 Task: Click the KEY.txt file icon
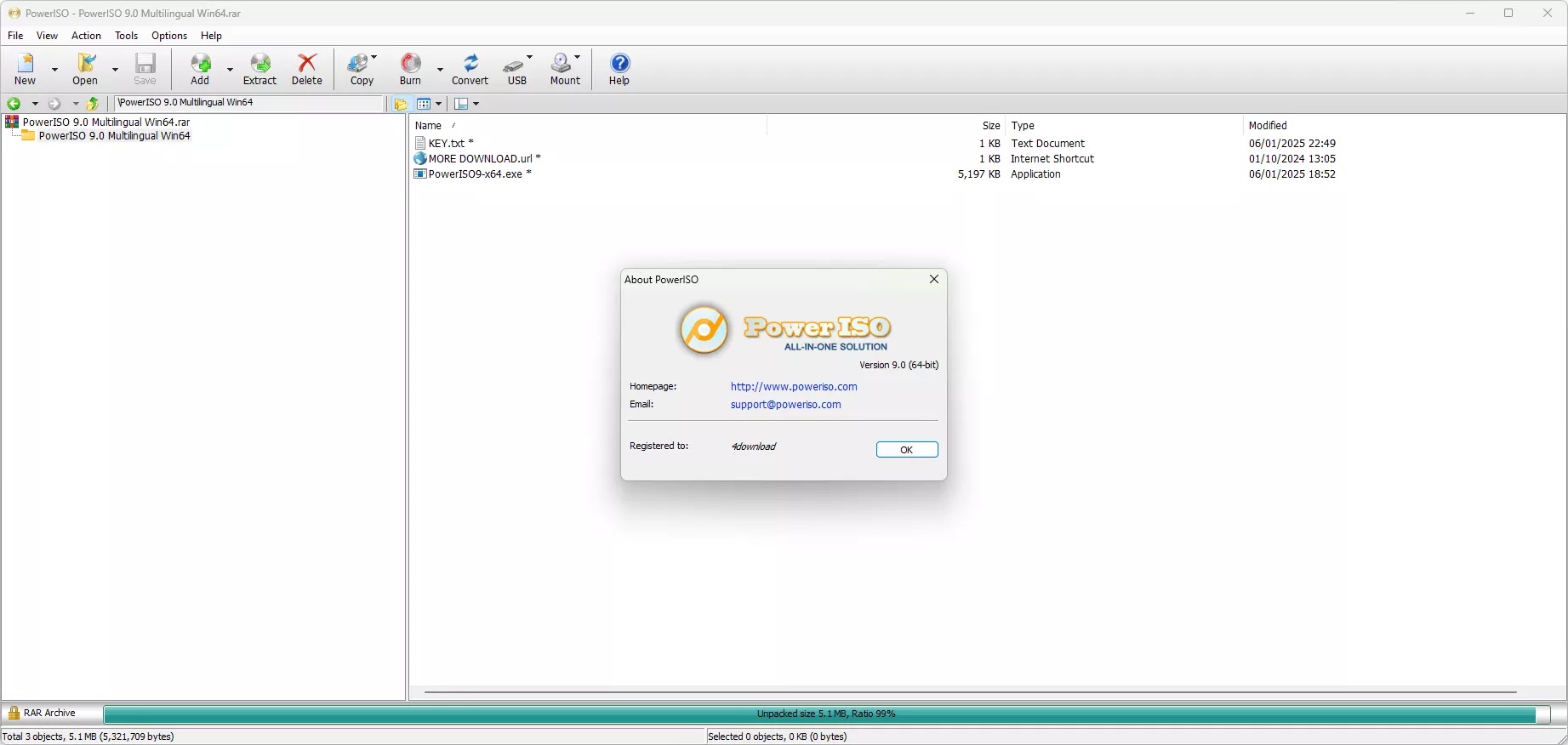click(x=420, y=144)
